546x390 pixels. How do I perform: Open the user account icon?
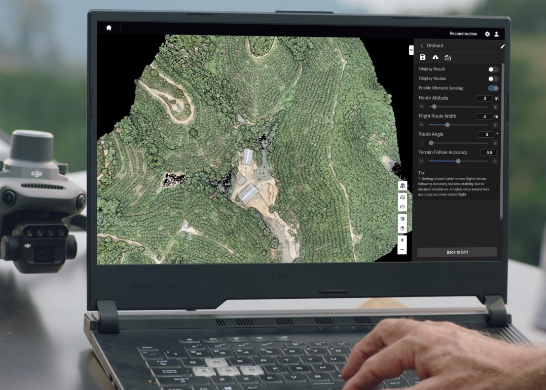click(497, 34)
